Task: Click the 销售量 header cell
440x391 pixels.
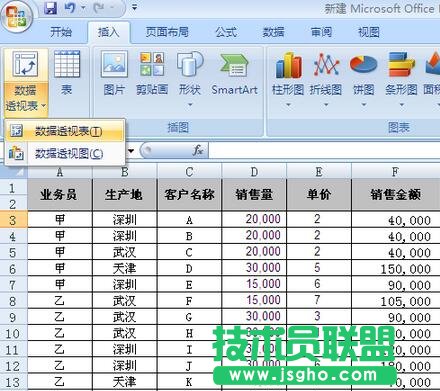Action: pyautogui.click(x=254, y=195)
